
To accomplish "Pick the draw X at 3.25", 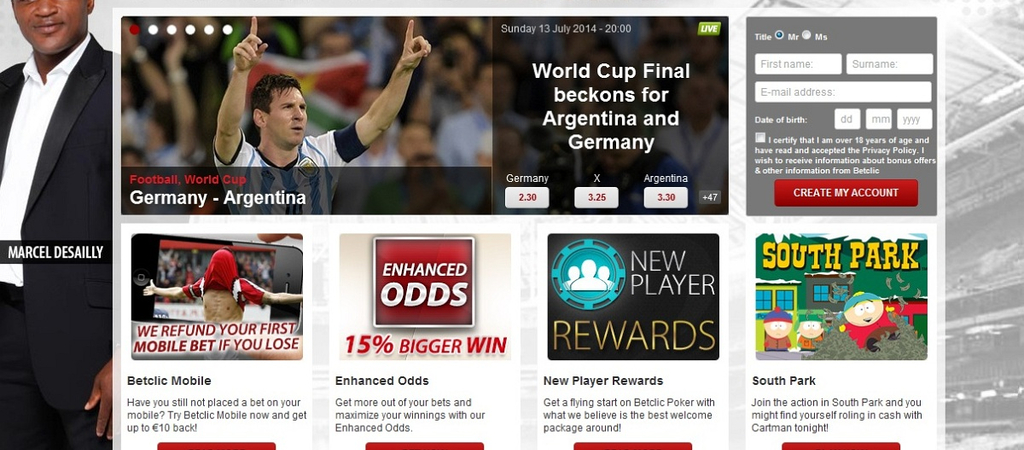I will [596, 197].
